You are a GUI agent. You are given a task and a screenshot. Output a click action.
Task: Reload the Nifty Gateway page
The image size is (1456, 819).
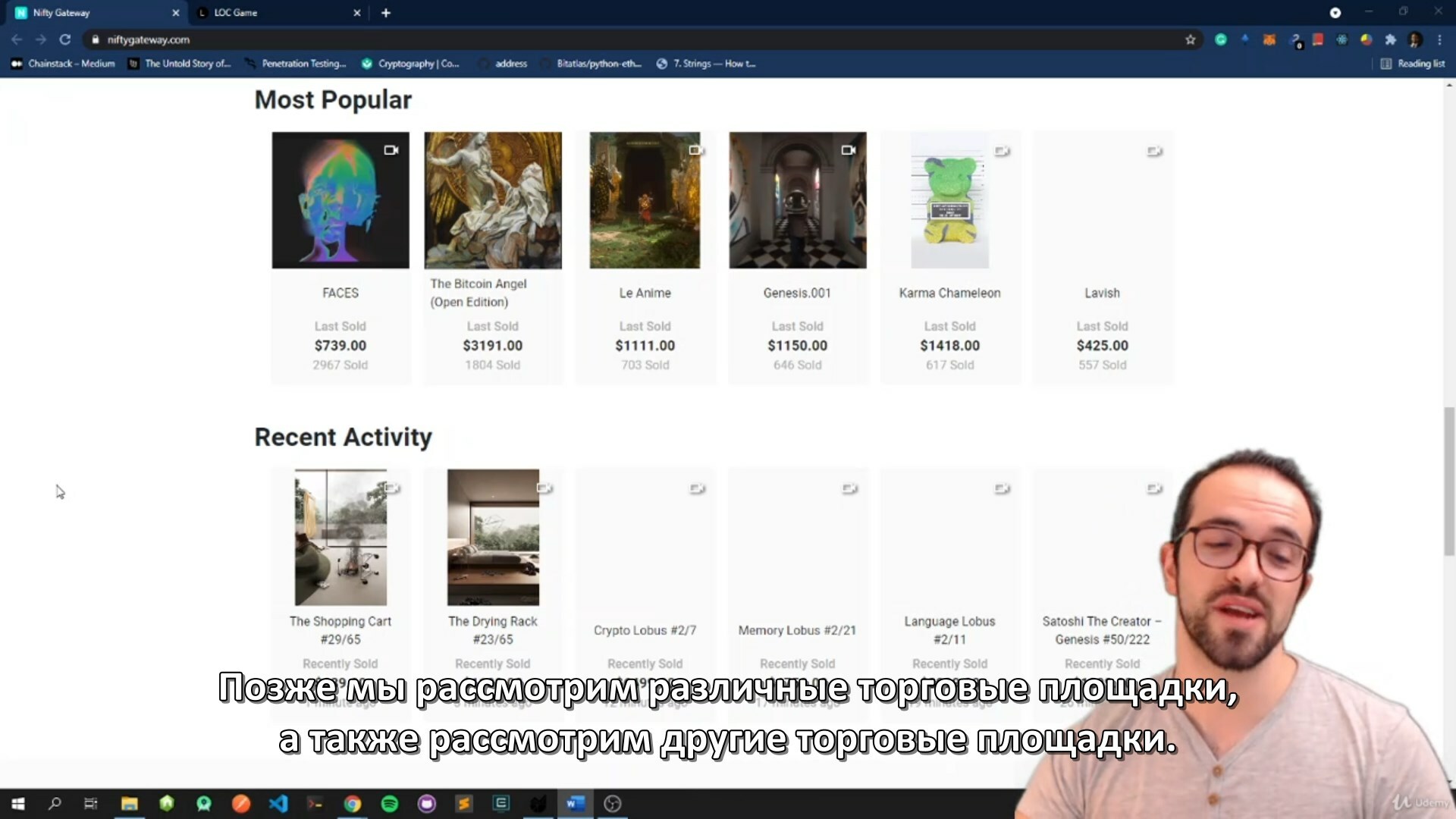point(65,39)
